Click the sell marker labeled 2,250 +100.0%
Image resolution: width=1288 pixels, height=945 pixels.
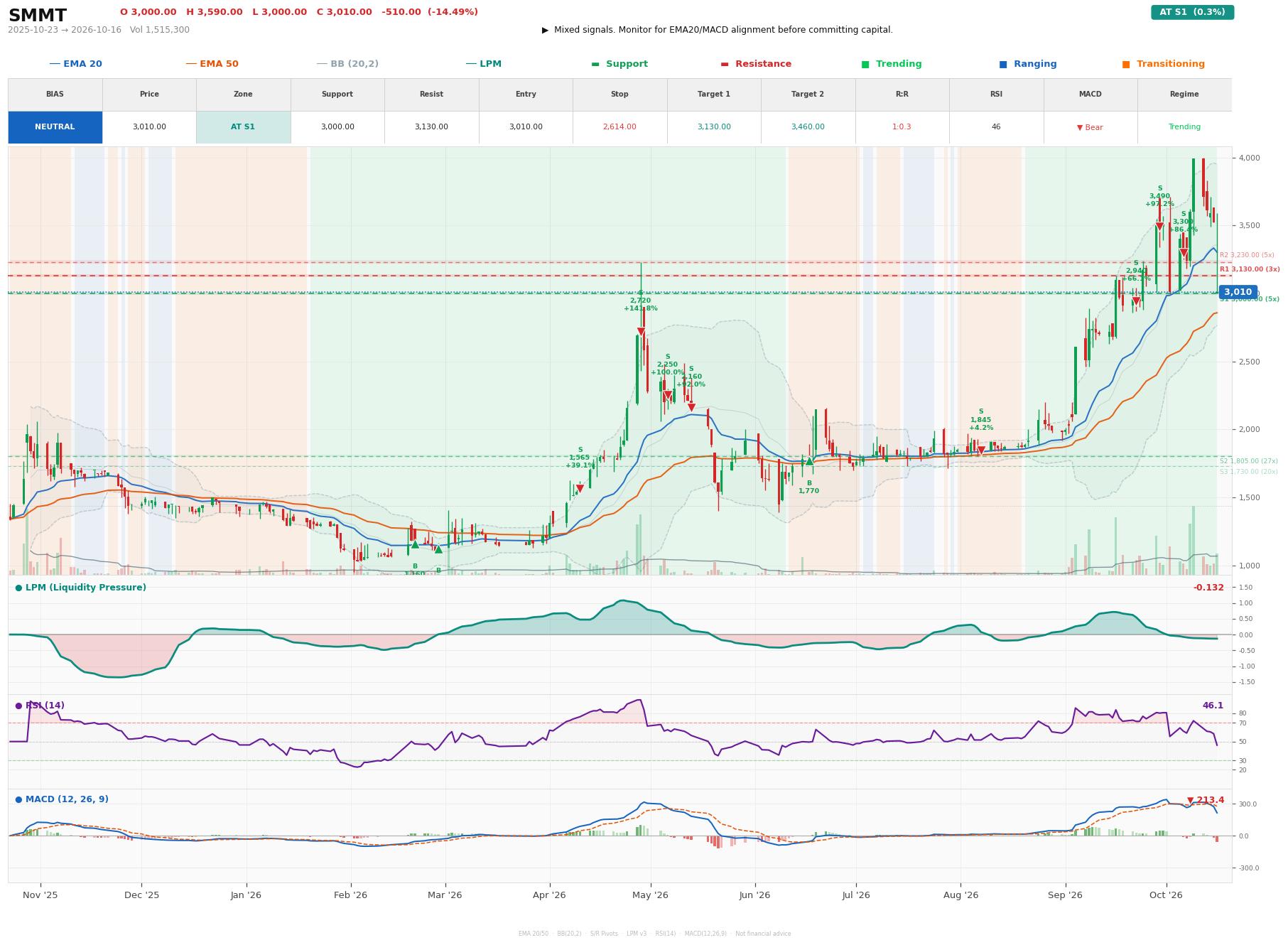[667, 395]
